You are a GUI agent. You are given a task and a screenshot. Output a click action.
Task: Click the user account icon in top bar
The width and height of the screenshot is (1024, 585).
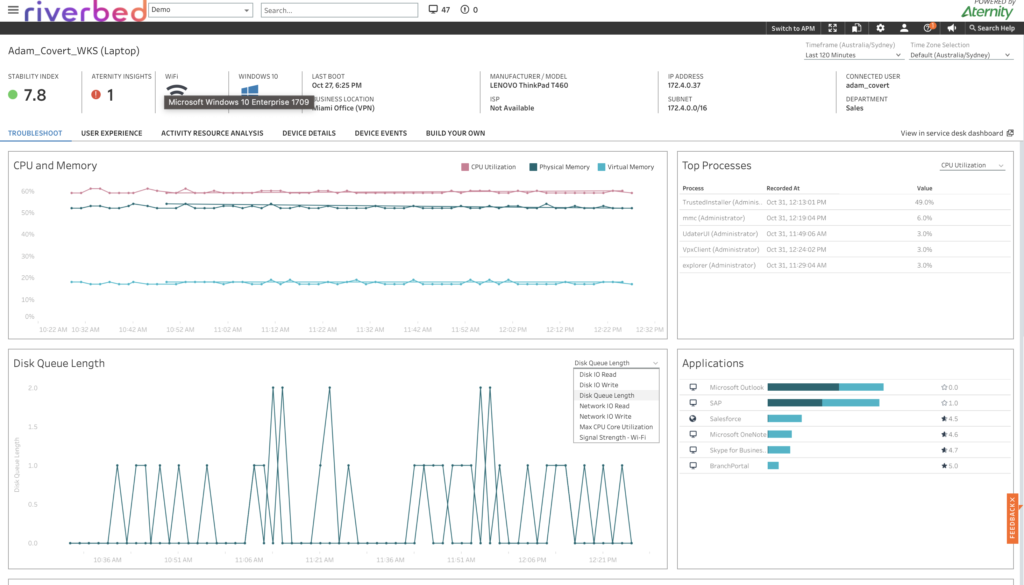(x=905, y=28)
